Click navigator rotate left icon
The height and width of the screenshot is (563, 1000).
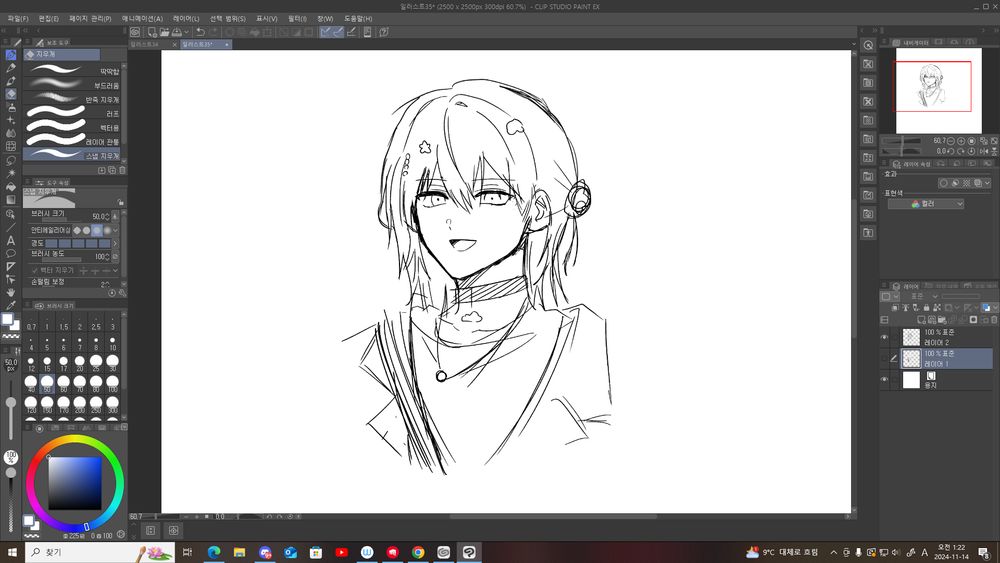pyautogui.click(x=951, y=152)
